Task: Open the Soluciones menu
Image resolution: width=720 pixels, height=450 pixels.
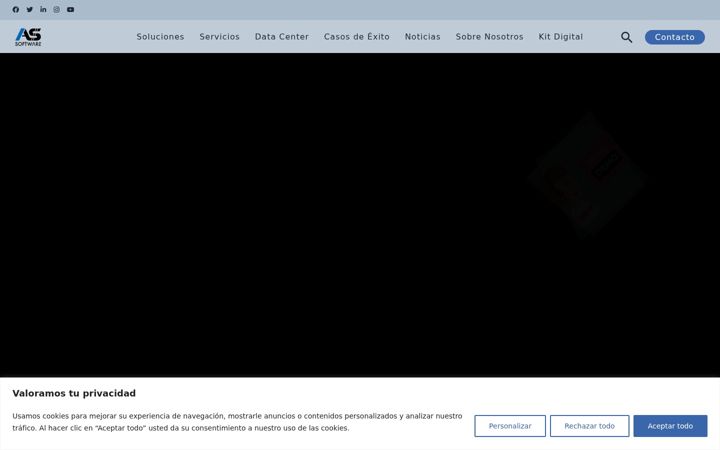Action: tap(160, 37)
